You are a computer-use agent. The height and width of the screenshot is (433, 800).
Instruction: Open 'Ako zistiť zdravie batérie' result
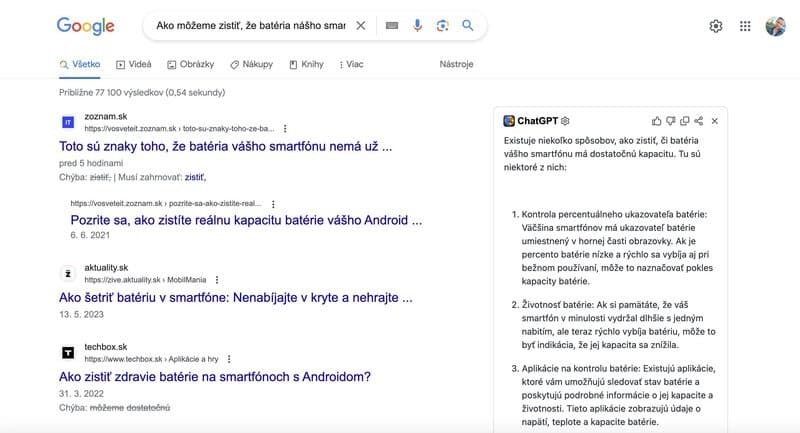(215, 377)
